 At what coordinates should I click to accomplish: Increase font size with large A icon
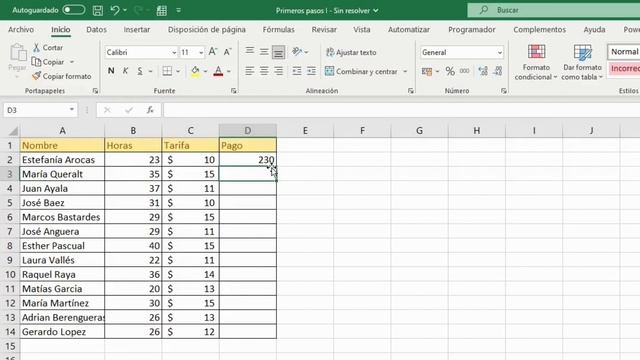(213, 52)
